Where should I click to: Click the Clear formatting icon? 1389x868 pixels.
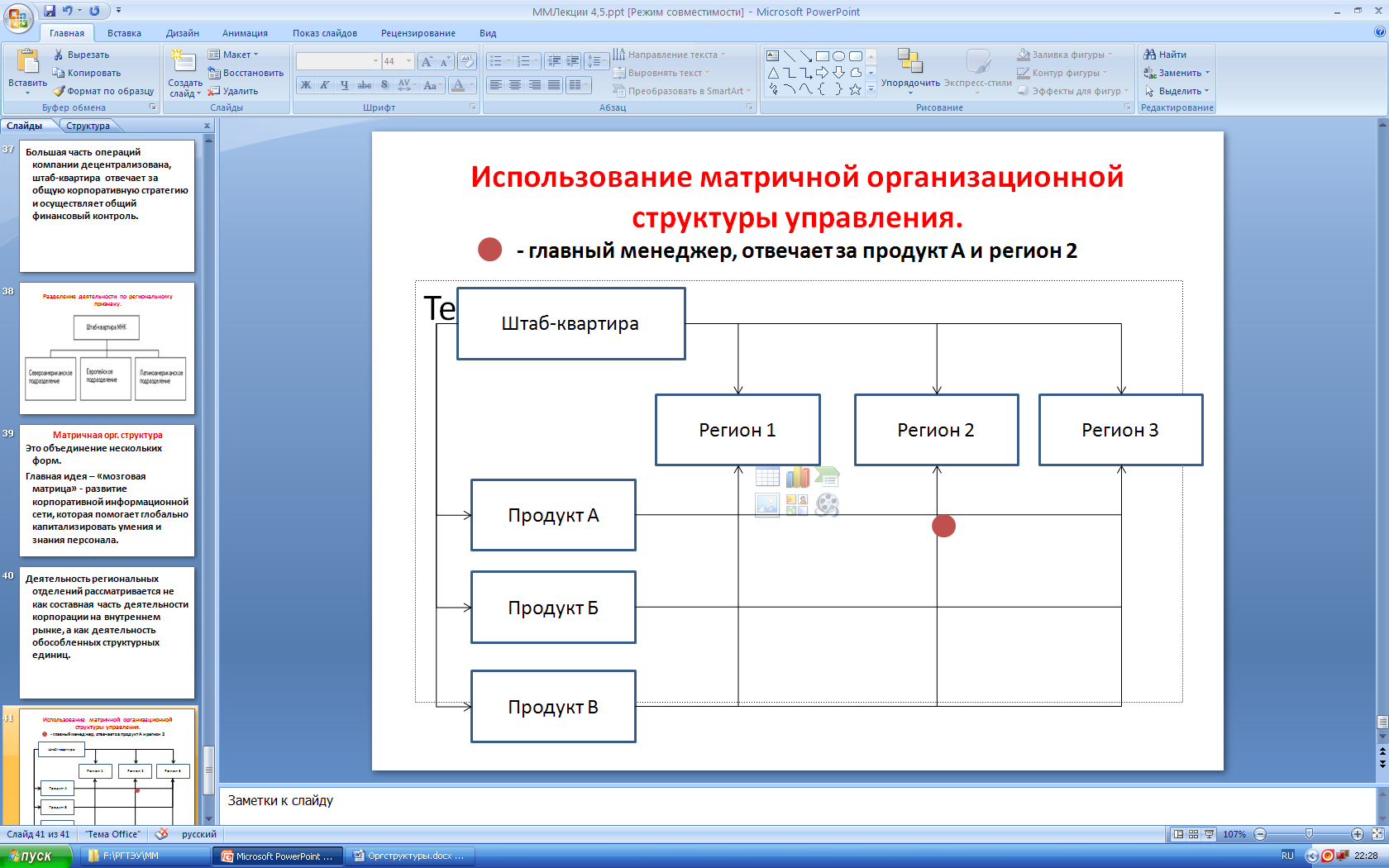point(467,61)
